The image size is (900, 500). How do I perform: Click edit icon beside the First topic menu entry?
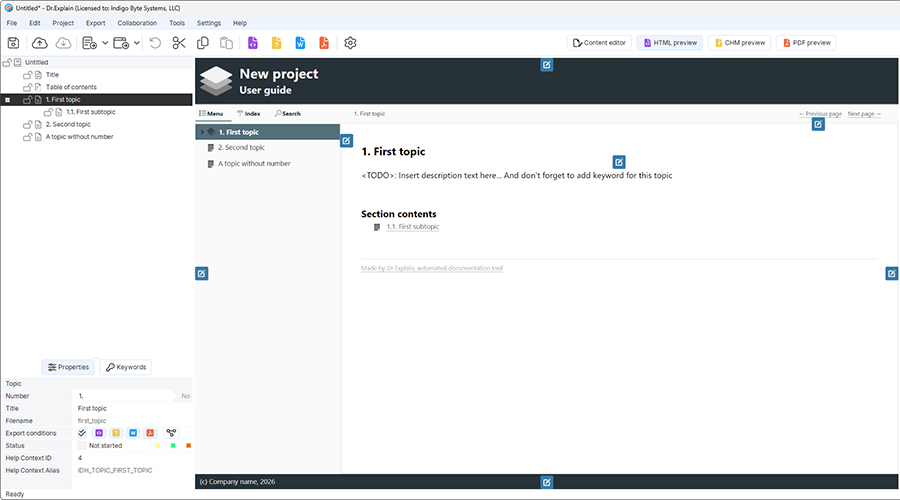[x=346, y=141]
